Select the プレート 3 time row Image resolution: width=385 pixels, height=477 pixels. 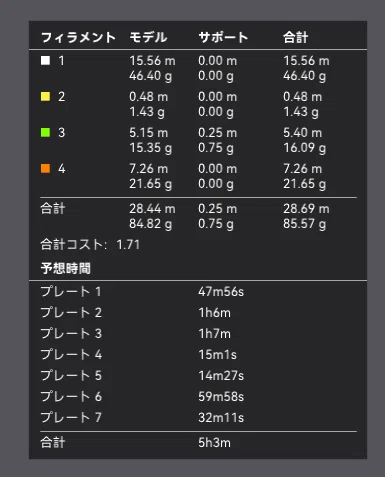pos(198,334)
